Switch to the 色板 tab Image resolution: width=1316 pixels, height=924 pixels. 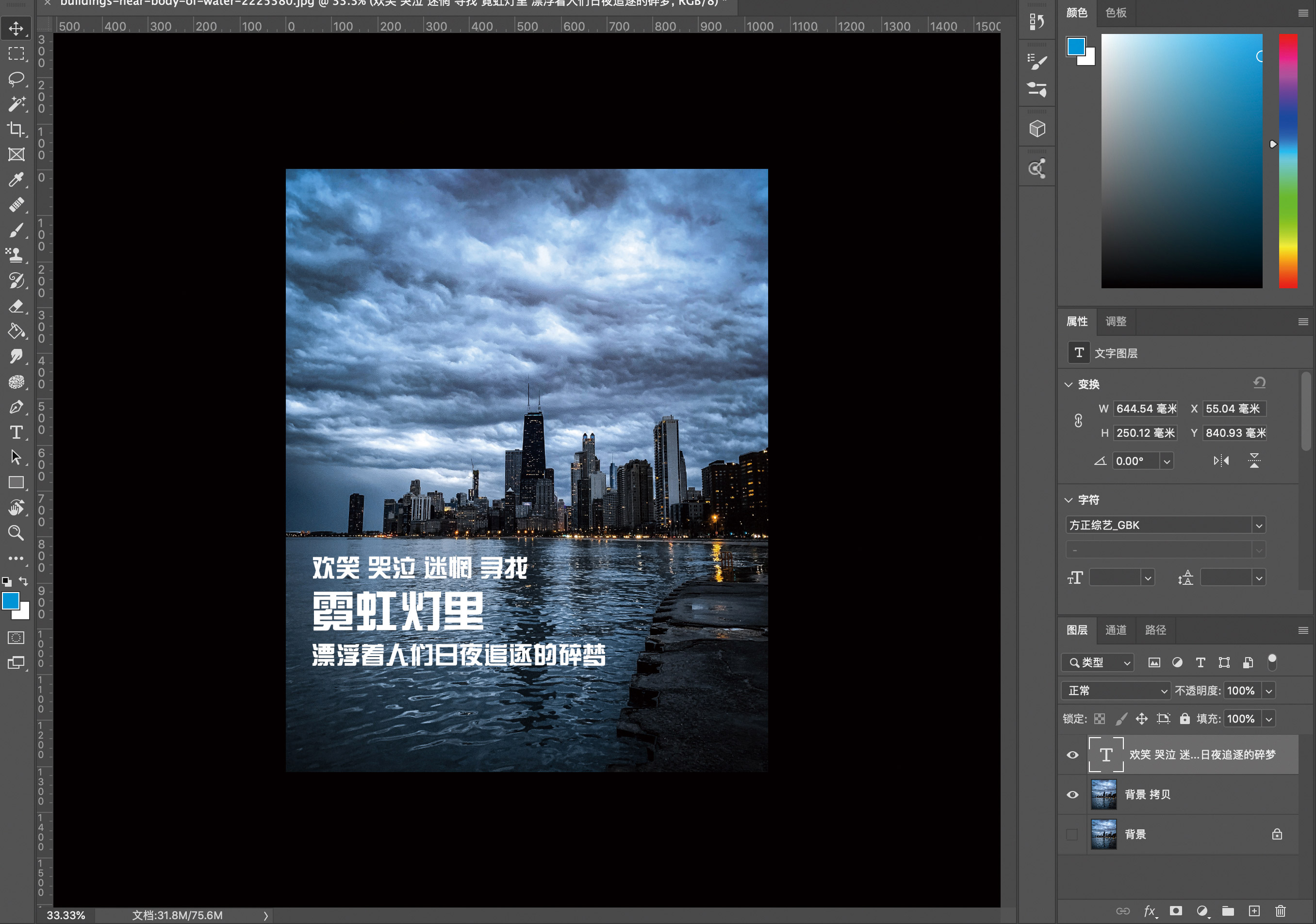click(1116, 13)
